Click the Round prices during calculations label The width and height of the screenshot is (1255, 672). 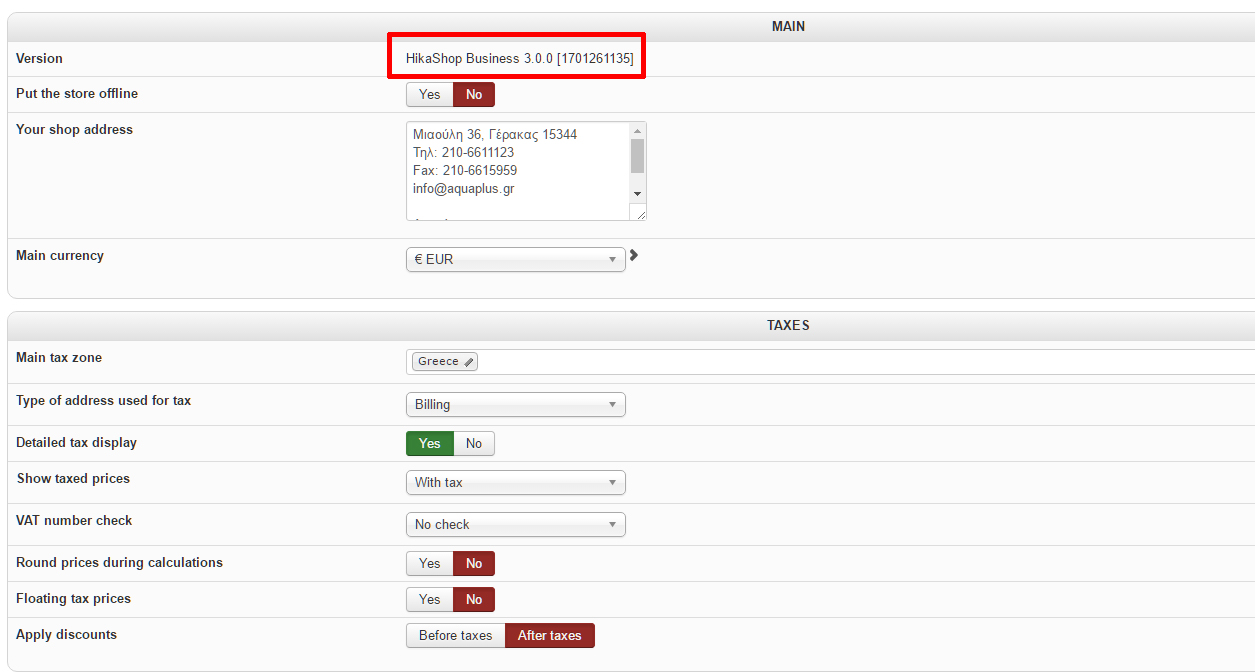click(x=119, y=562)
